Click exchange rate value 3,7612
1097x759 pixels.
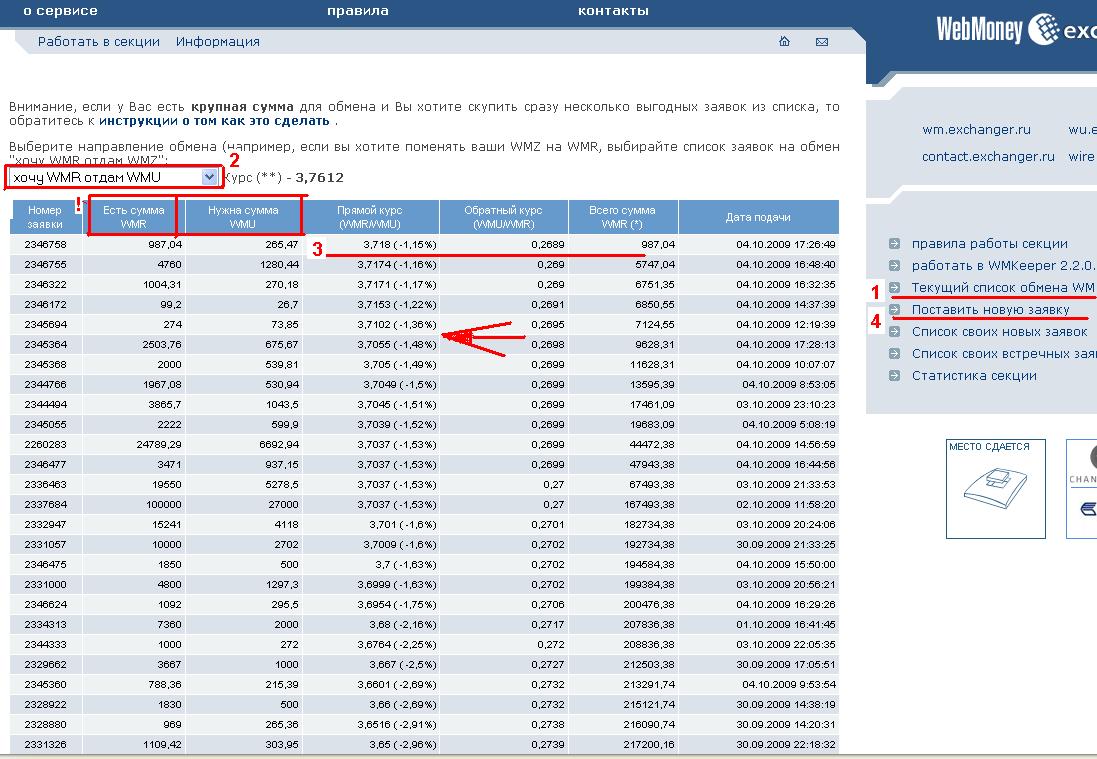point(320,178)
